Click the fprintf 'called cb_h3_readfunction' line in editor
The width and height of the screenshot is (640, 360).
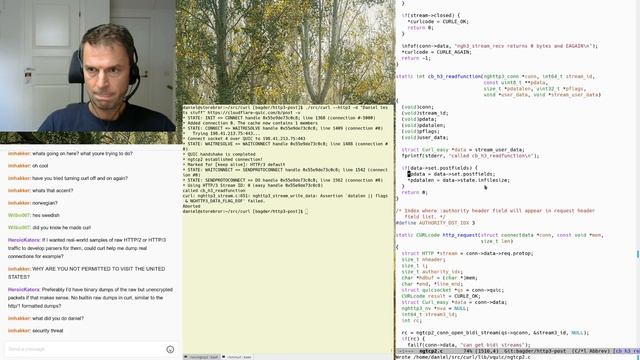tap(470, 156)
